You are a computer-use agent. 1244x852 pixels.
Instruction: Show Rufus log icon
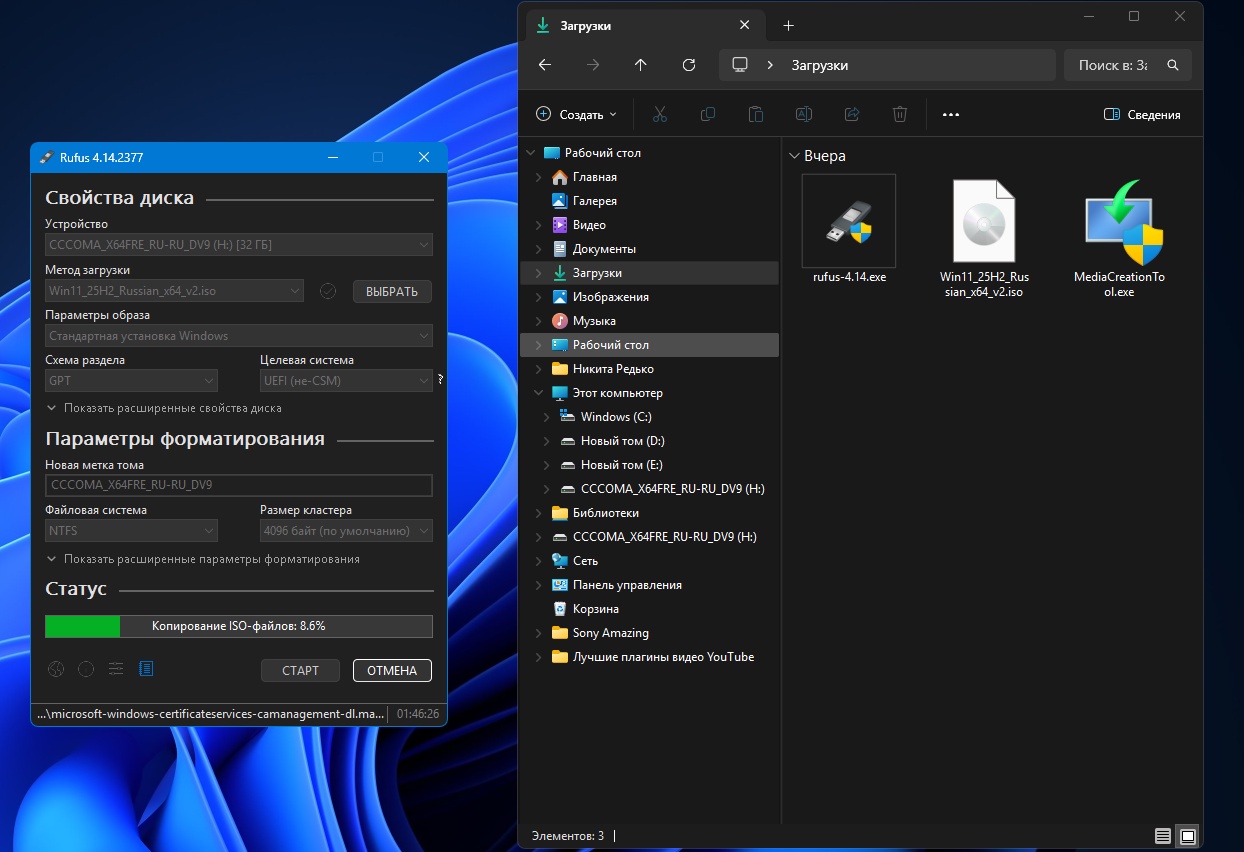click(146, 669)
